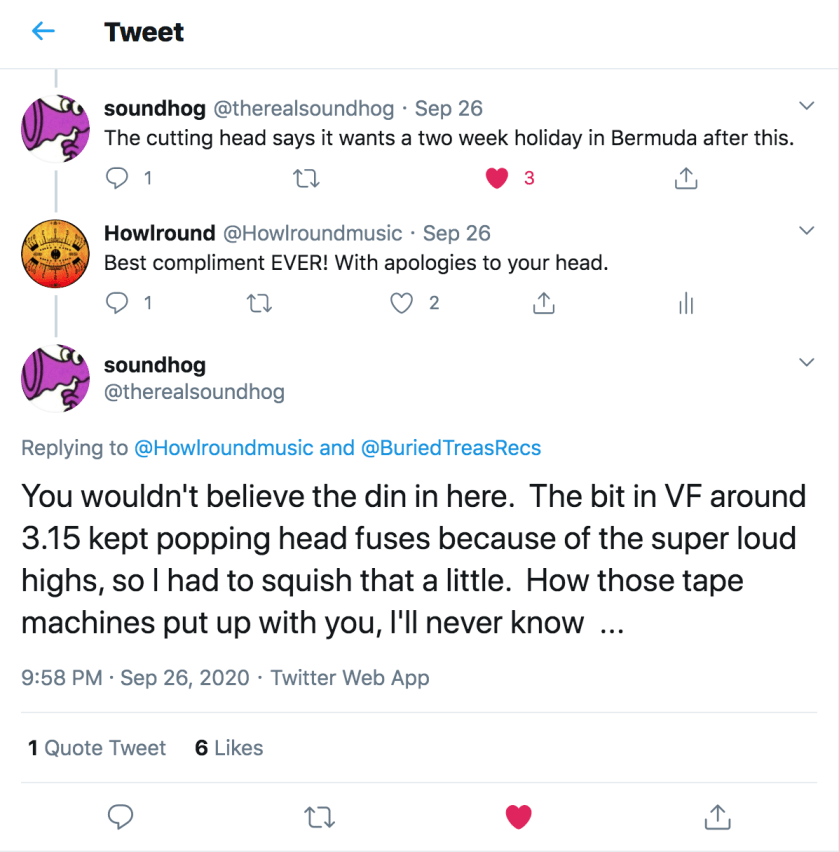Image resolution: width=839 pixels, height=852 pixels.
Task: Open more menu on main soundhog tweet
Action: [808, 362]
